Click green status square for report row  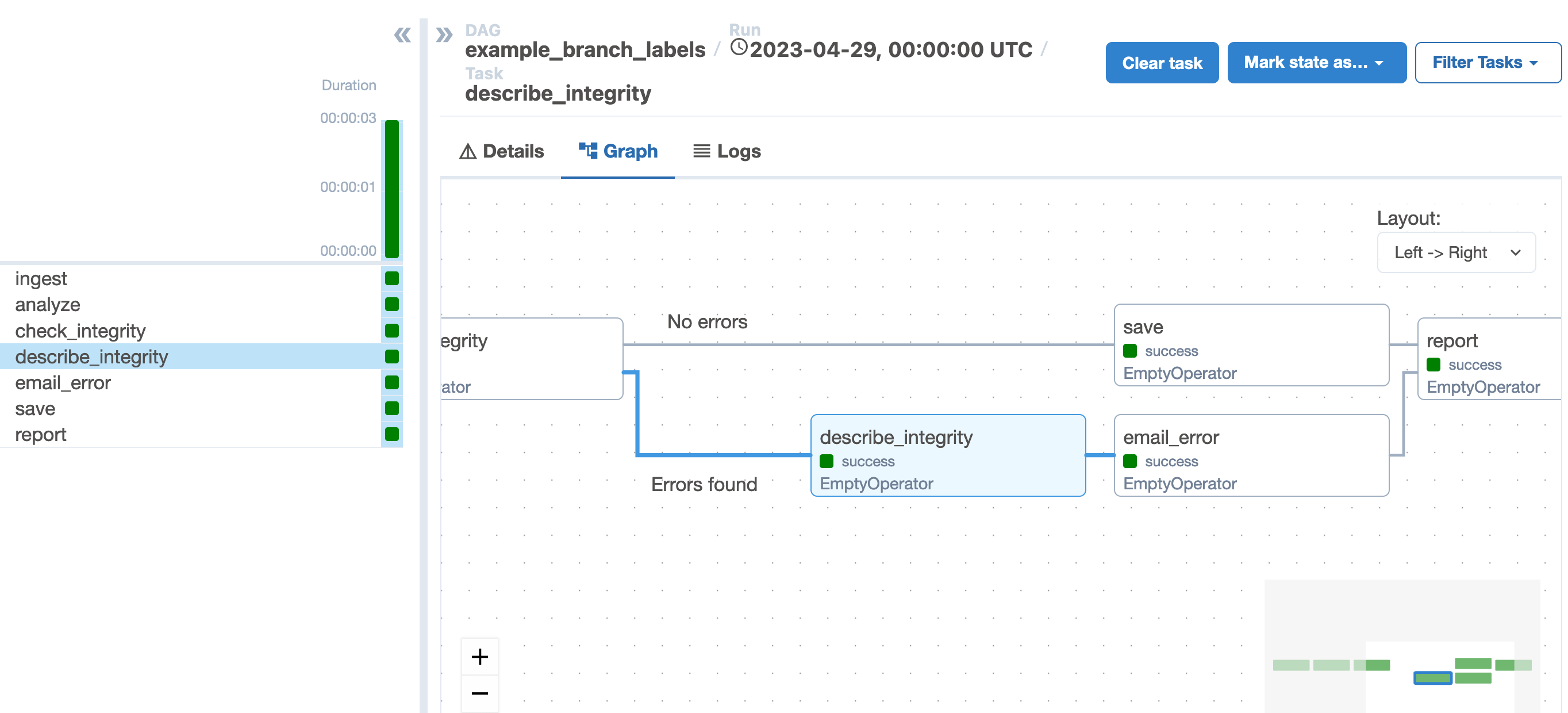392,434
